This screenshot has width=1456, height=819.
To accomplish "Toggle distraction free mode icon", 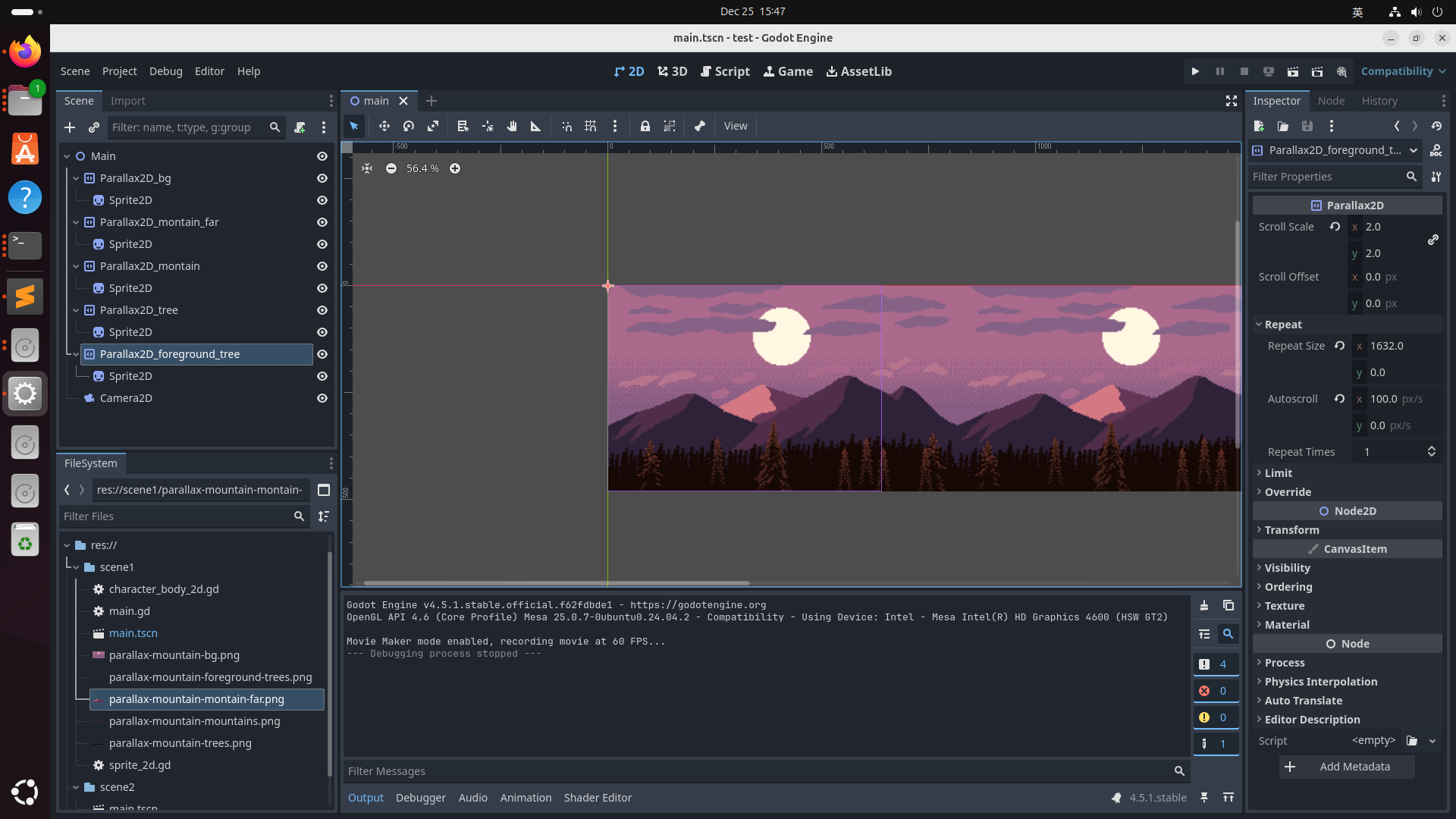I will coord(1232,101).
